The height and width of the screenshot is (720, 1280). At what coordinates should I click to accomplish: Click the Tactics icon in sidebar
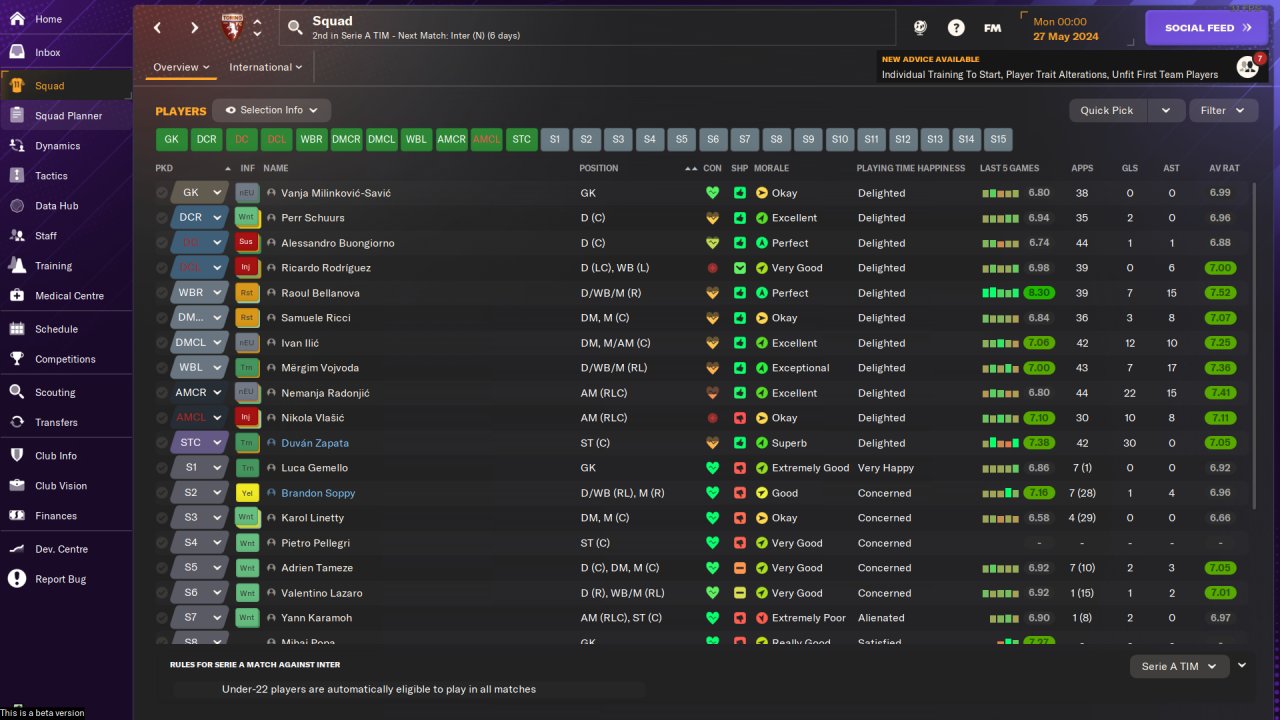point(16,176)
